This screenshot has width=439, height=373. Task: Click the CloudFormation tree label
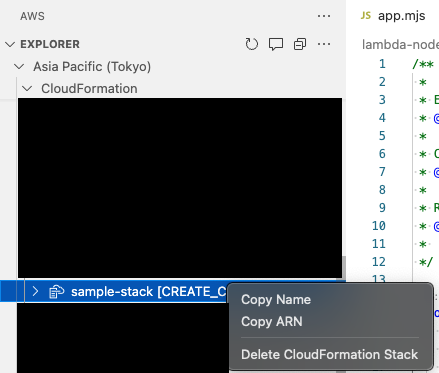89,89
